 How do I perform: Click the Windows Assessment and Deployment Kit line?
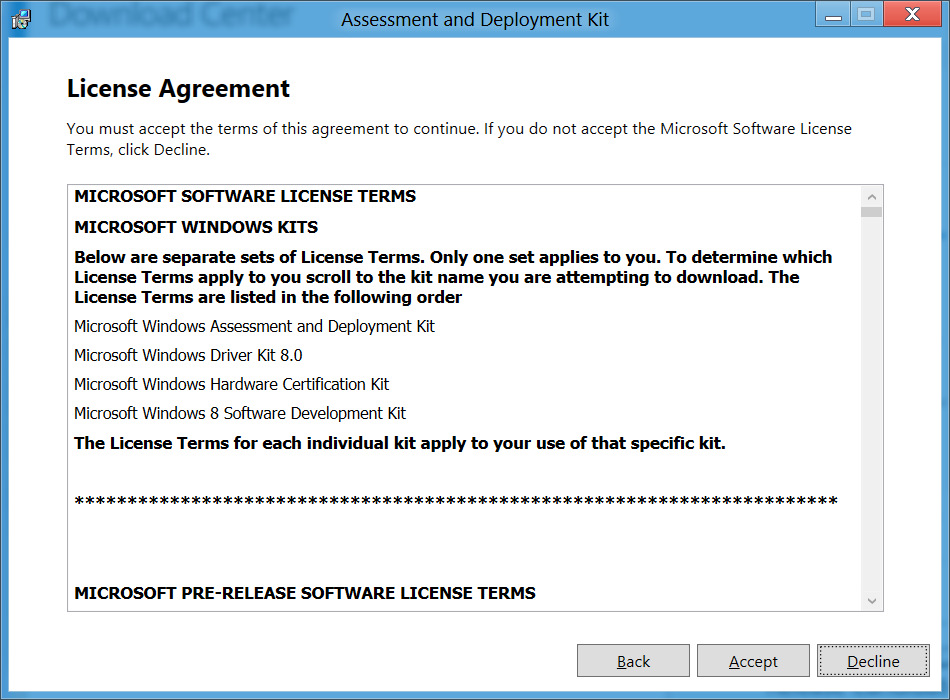pyautogui.click(x=254, y=326)
